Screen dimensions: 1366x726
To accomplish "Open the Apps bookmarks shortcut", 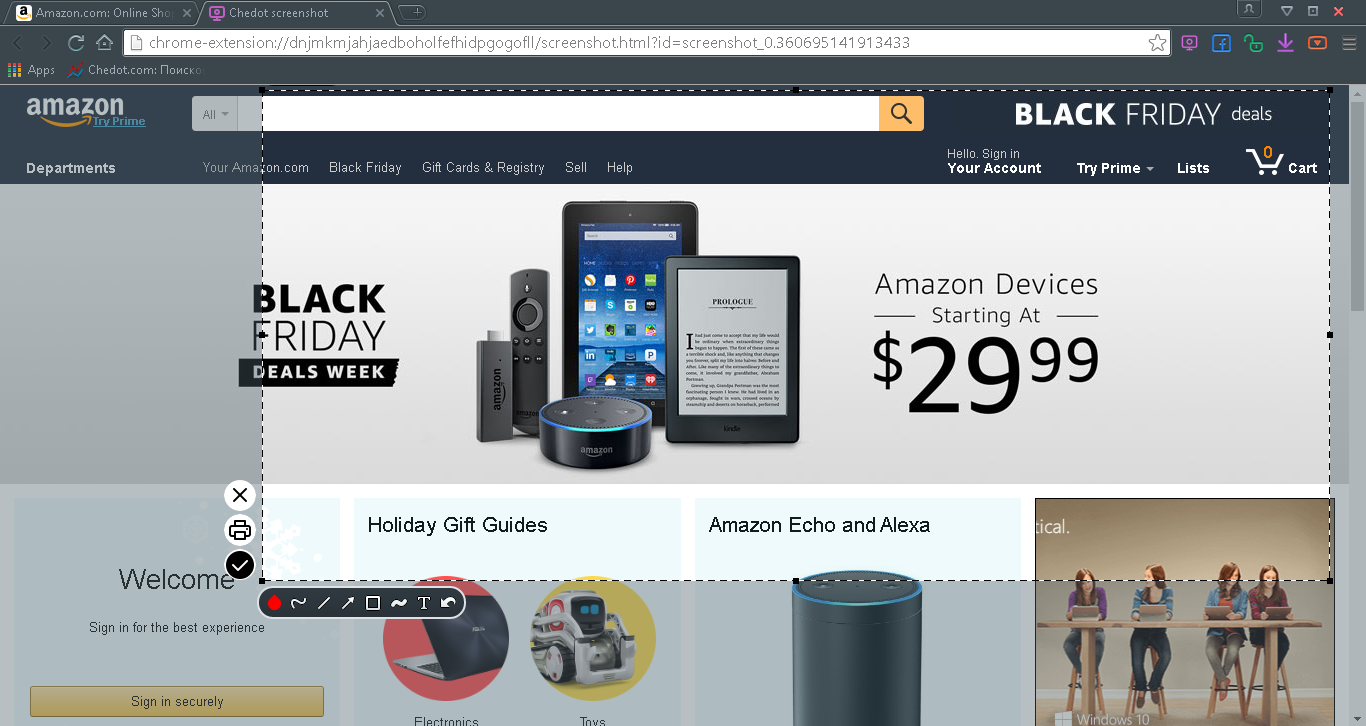I will point(31,70).
